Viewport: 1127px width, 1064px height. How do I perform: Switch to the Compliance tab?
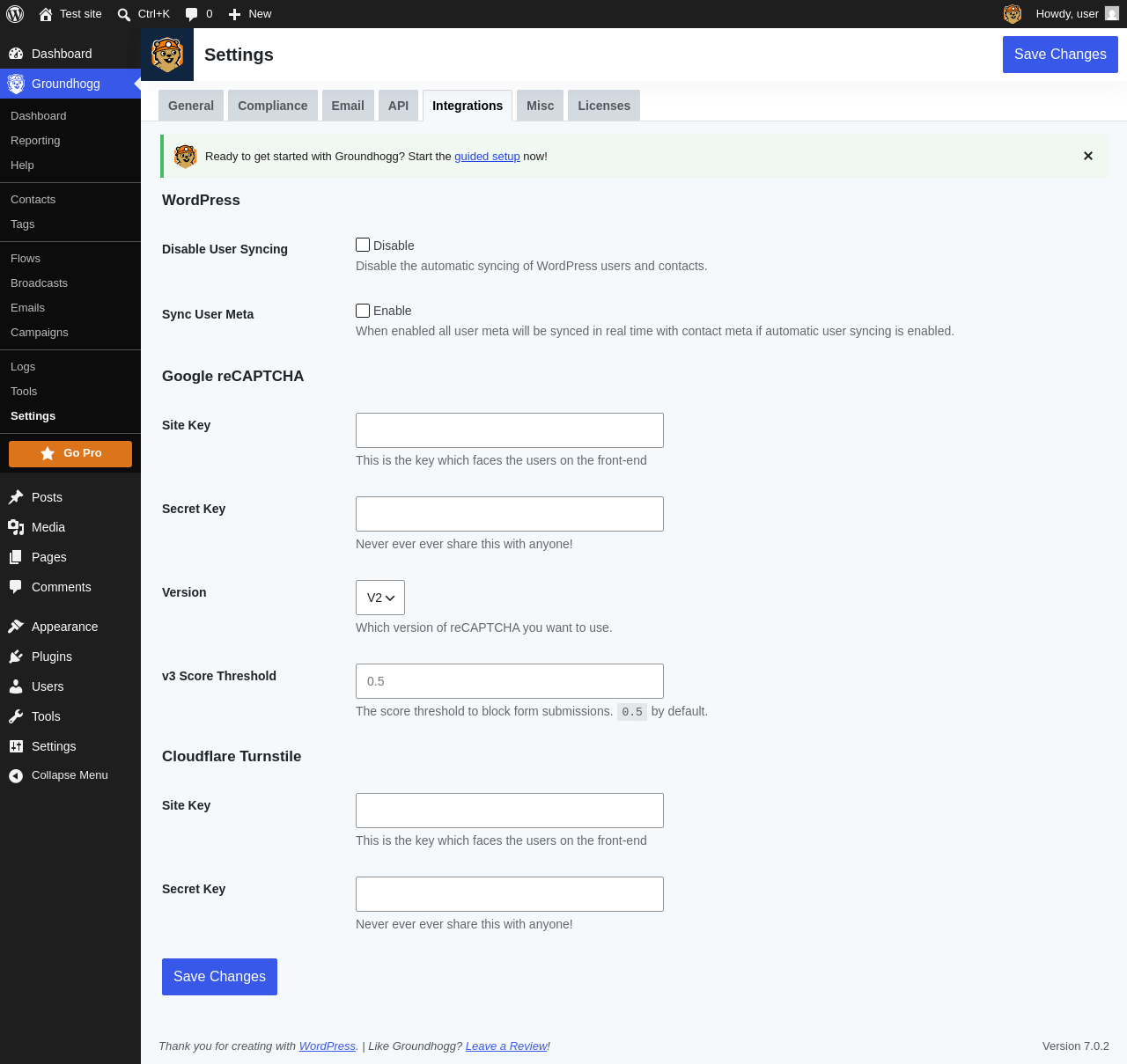point(273,106)
